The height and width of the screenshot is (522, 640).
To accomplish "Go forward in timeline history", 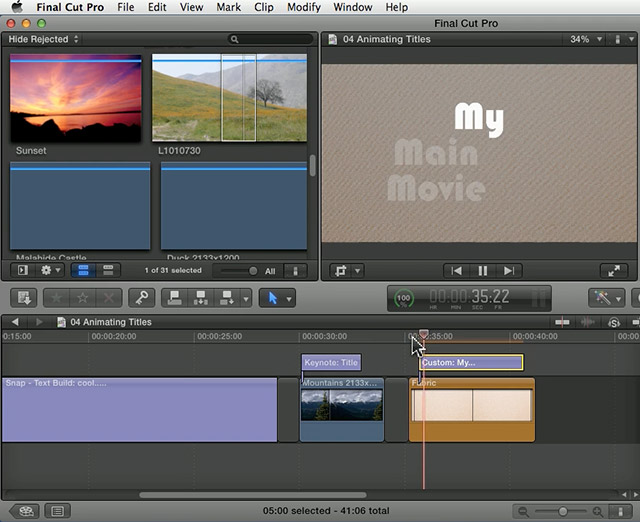I will (x=39, y=322).
